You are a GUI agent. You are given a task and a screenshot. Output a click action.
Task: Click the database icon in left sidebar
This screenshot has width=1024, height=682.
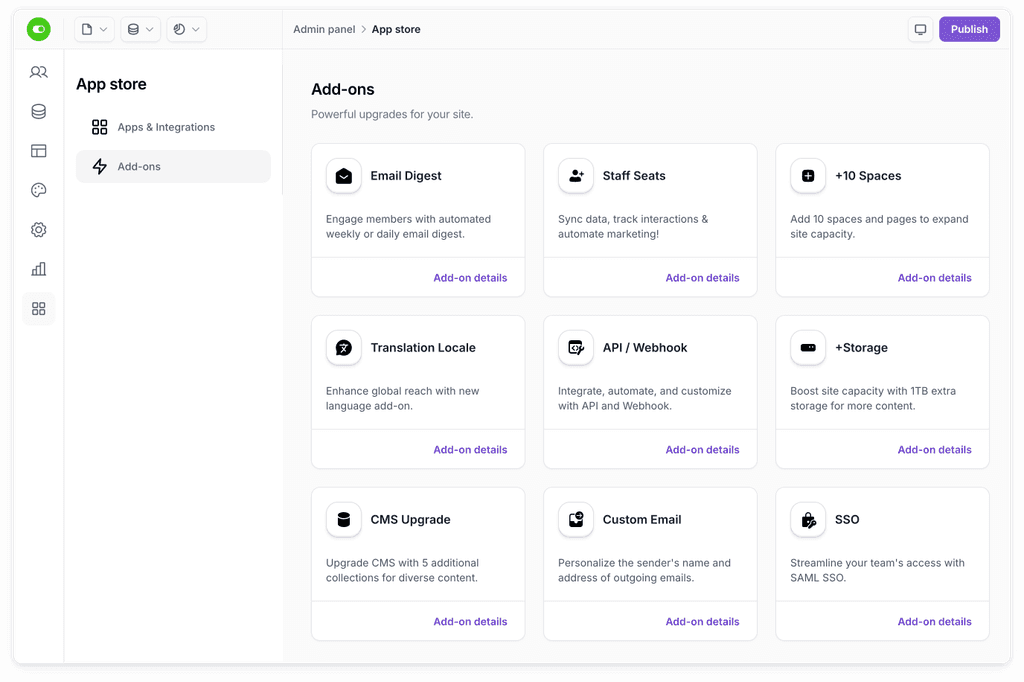pyautogui.click(x=38, y=112)
